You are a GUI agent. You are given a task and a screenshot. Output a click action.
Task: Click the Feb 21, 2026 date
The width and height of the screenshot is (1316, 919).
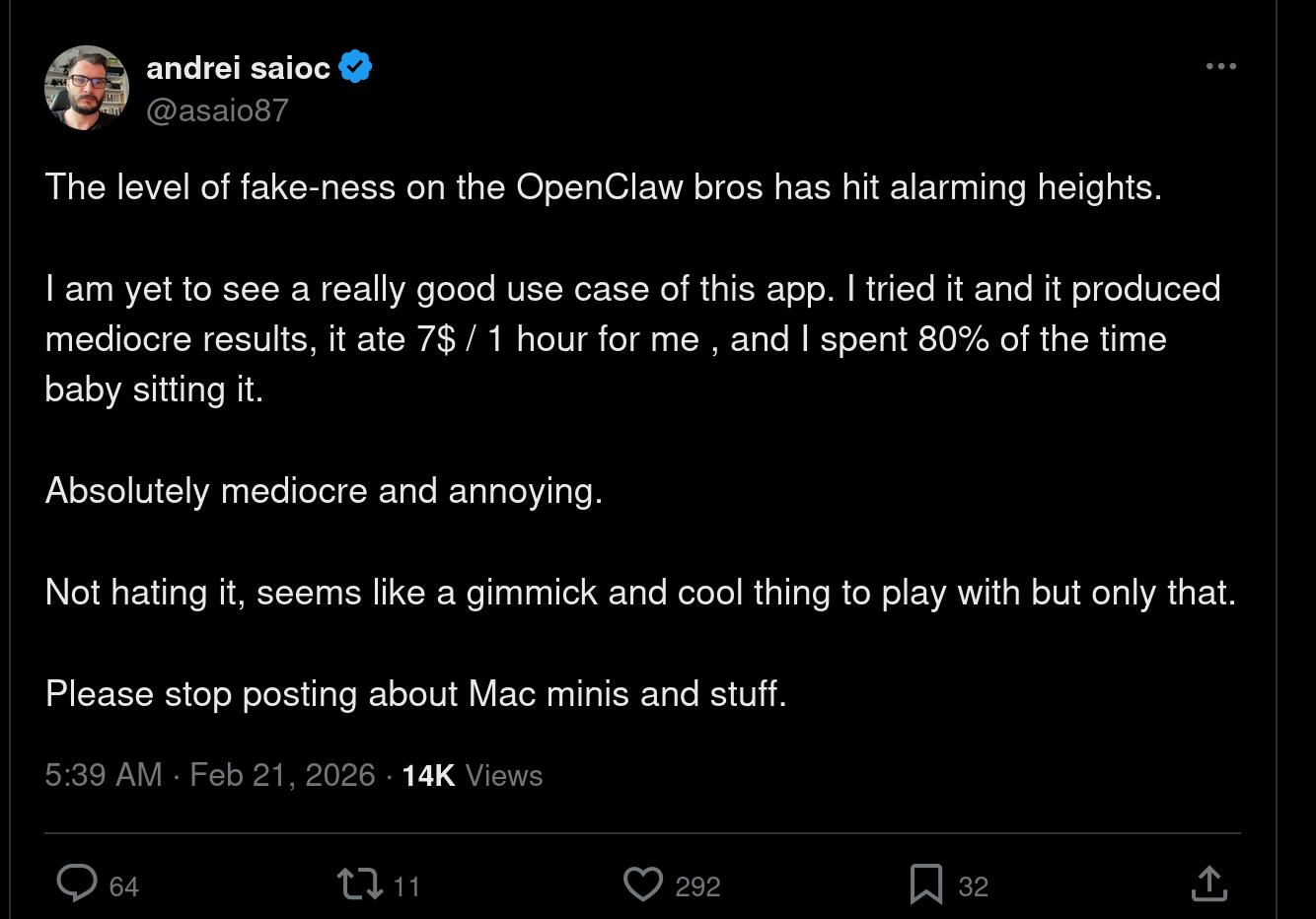coord(282,775)
